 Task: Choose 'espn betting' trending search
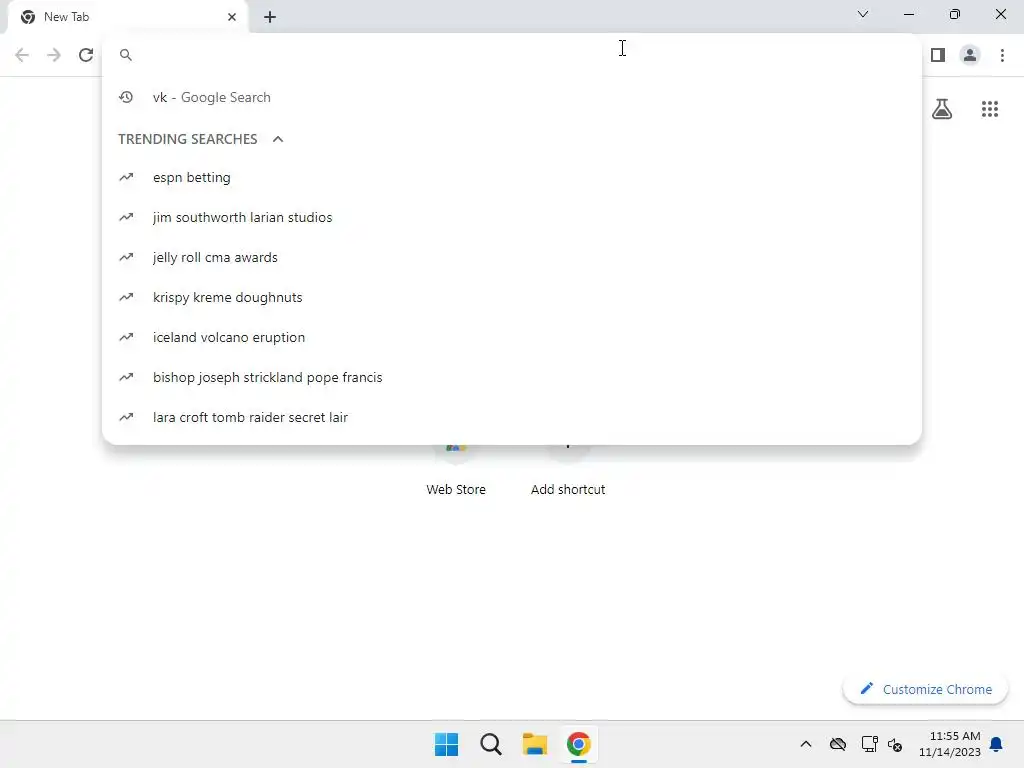pos(511,177)
